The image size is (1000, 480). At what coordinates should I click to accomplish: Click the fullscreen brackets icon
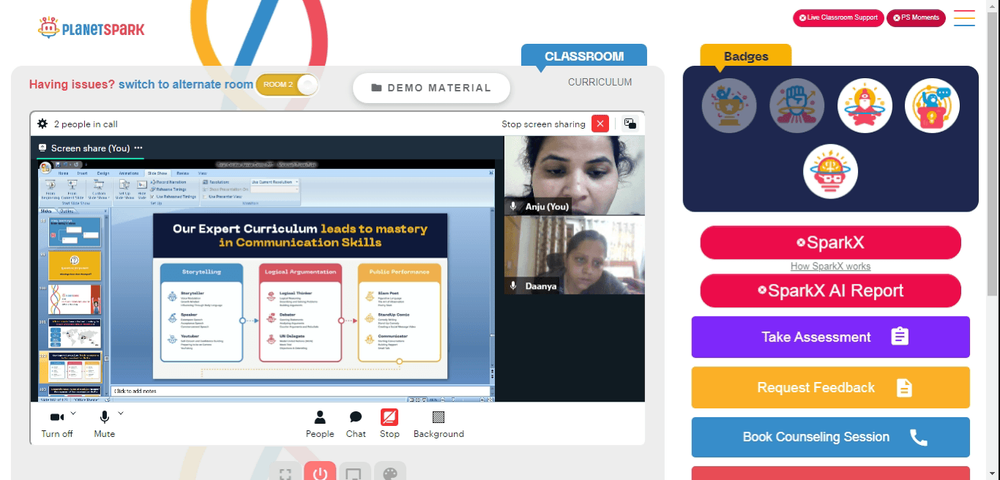(286, 474)
